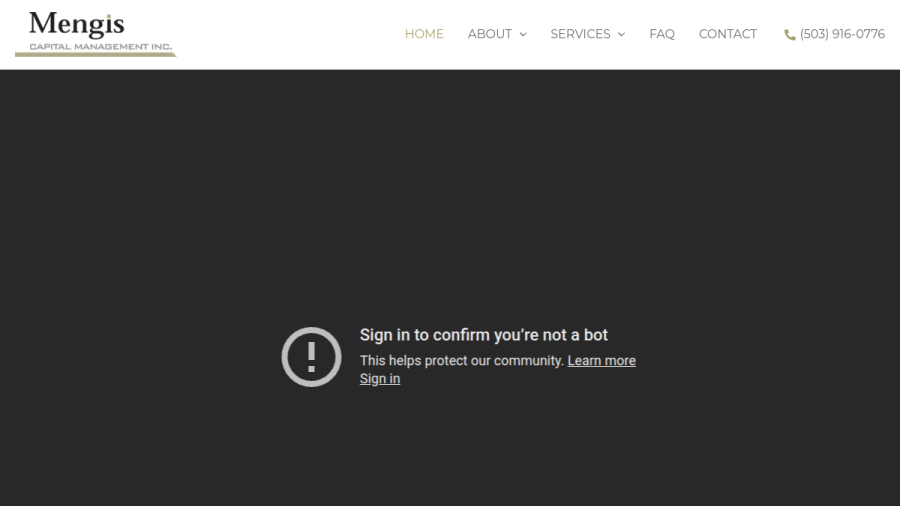Click the Mengis Capital Management logo
The image size is (900, 506).
click(x=96, y=34)
